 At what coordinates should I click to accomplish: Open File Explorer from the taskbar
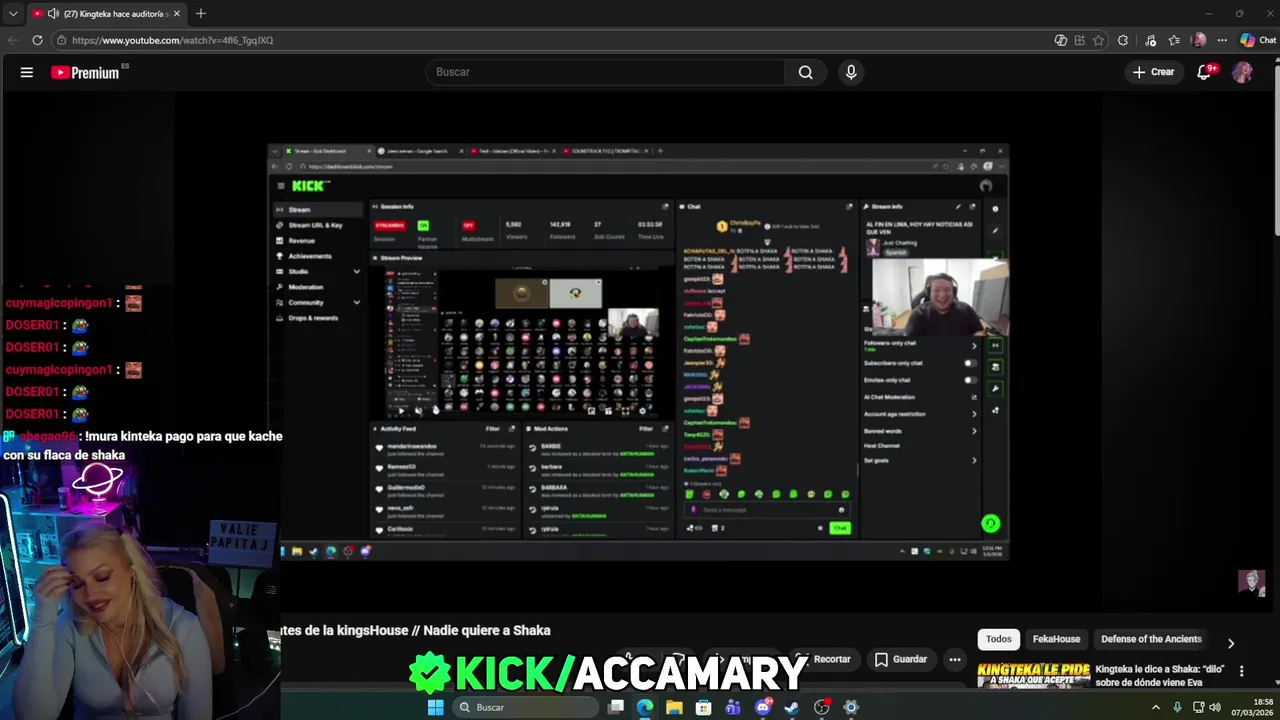674,707
